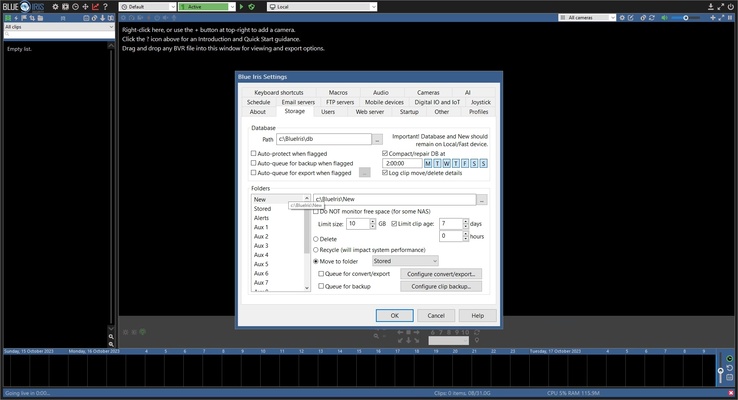Uncheck Limit clip age checkbox
This screenshot has height=400, width=738.
tap(394, 224)
